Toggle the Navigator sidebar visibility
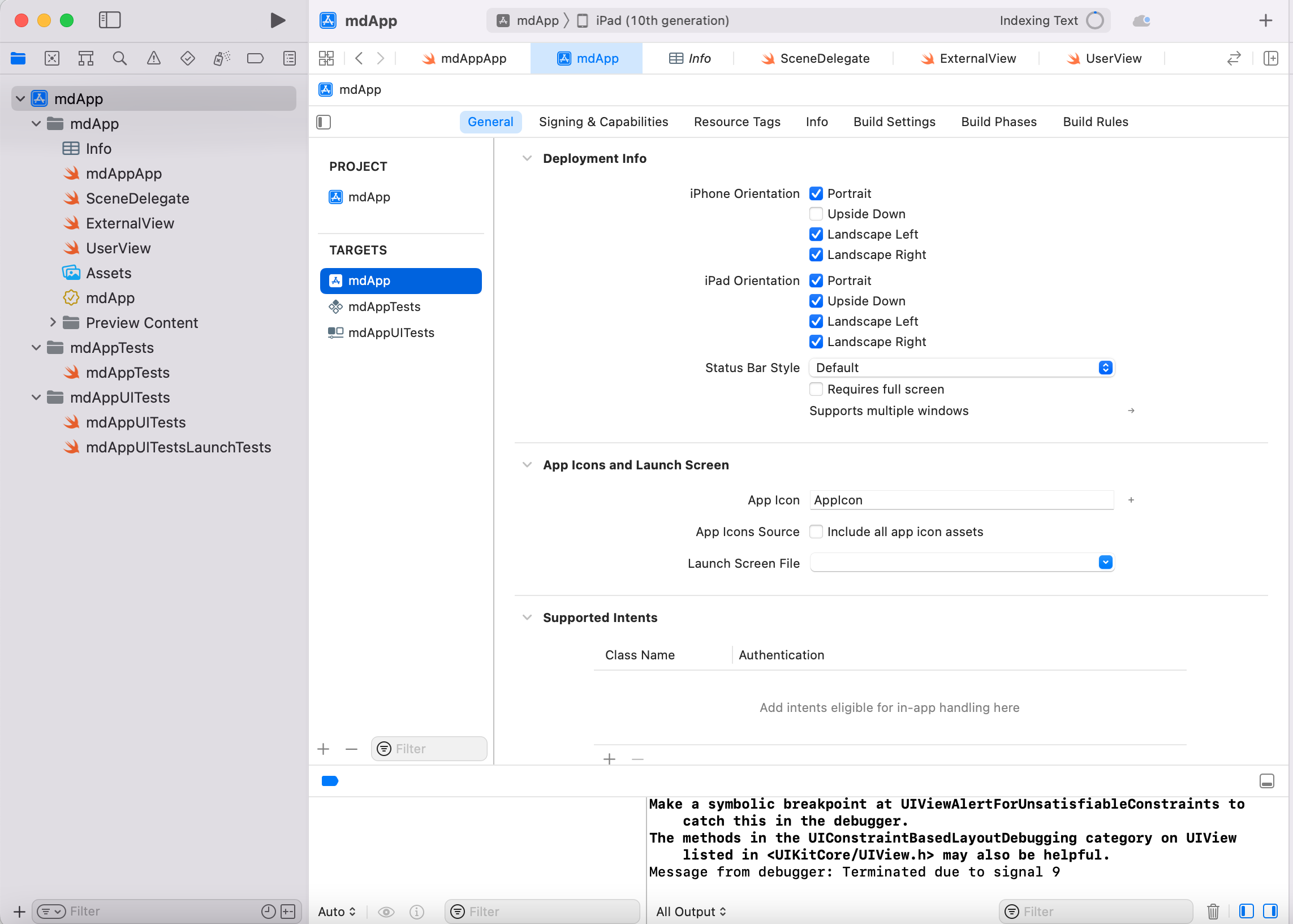The image size is (1293, 924). (110, 20)
